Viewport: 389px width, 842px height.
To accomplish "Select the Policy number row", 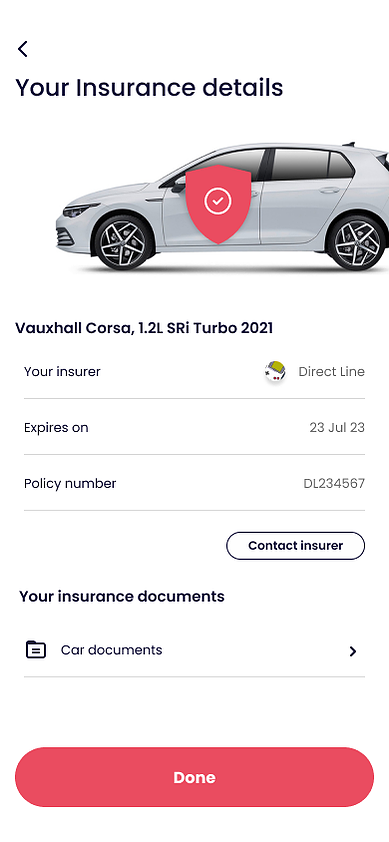I will (x=194, y=483).
